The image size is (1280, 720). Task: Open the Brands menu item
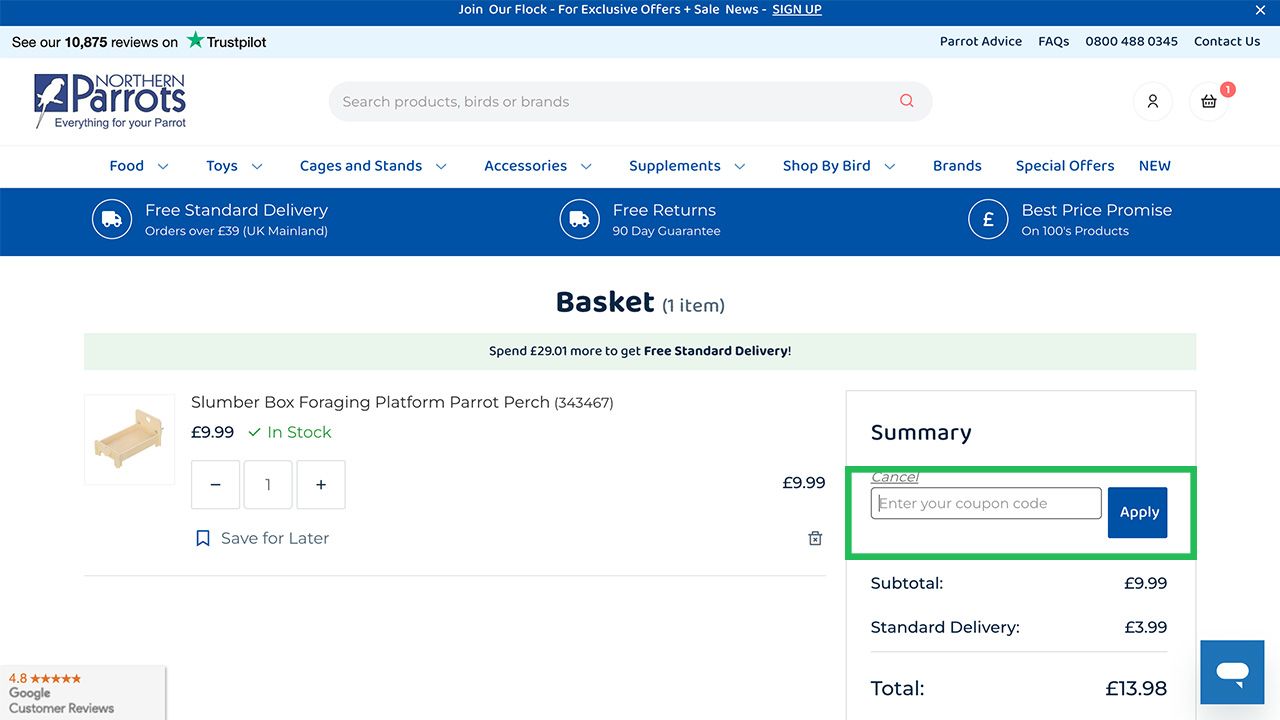tap(957, 166)
